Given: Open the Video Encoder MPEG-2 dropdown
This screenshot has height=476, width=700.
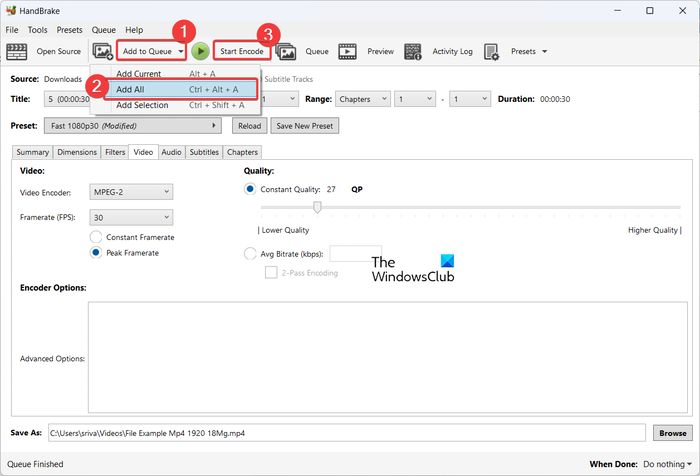Looking at the screenshot, I should 131,192.
